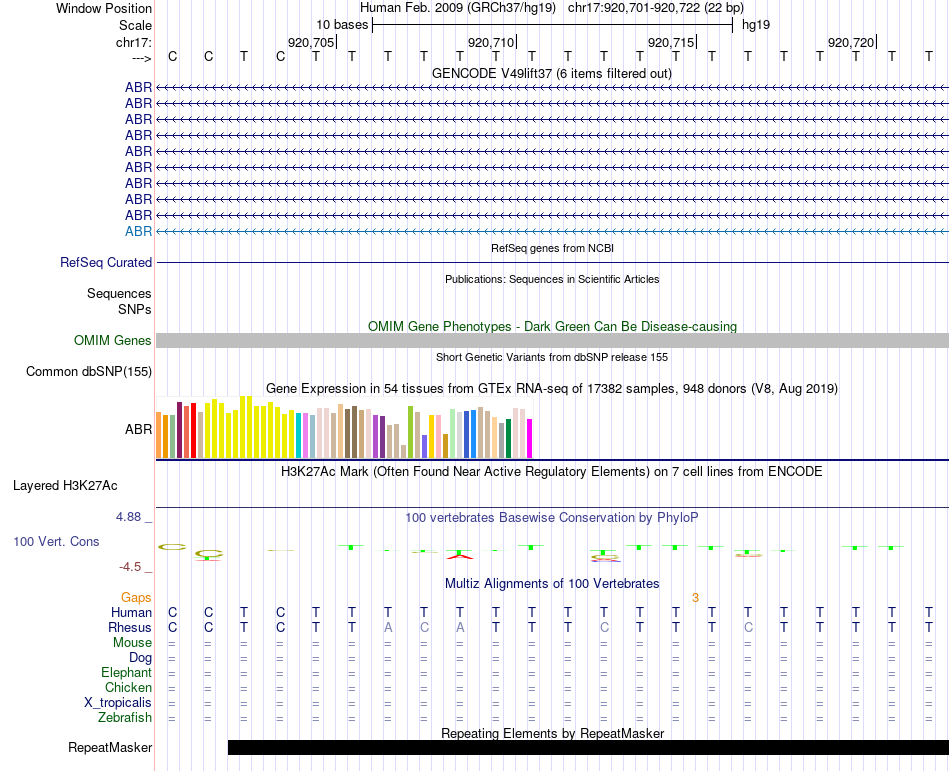Click the Window Position track label
Viewport: 950px width, 771px height.
104,8
